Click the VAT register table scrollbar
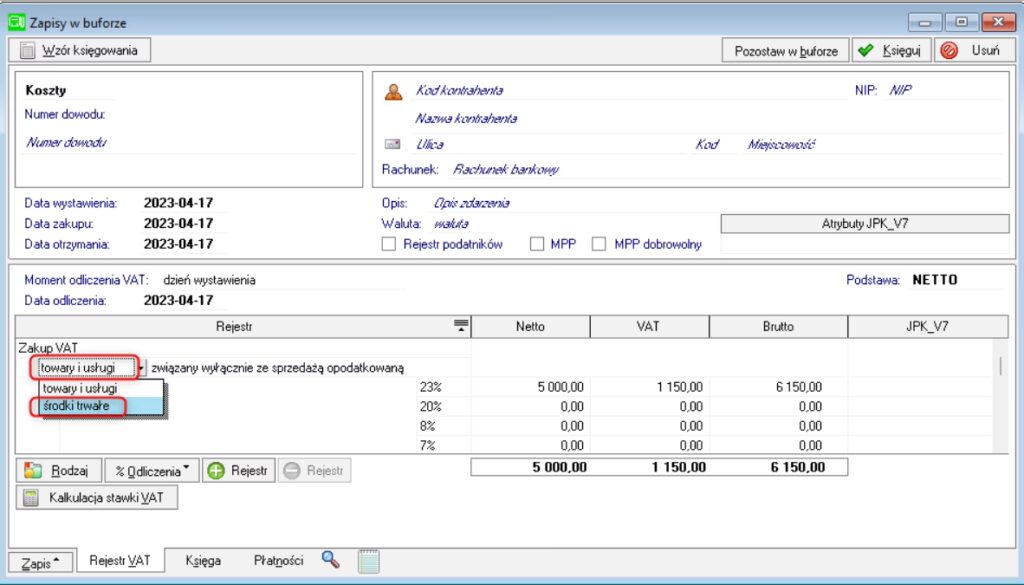Image resolution: width=1024 pixels, height=585 pixels. pyautogui.click(x=1001, y=366)
